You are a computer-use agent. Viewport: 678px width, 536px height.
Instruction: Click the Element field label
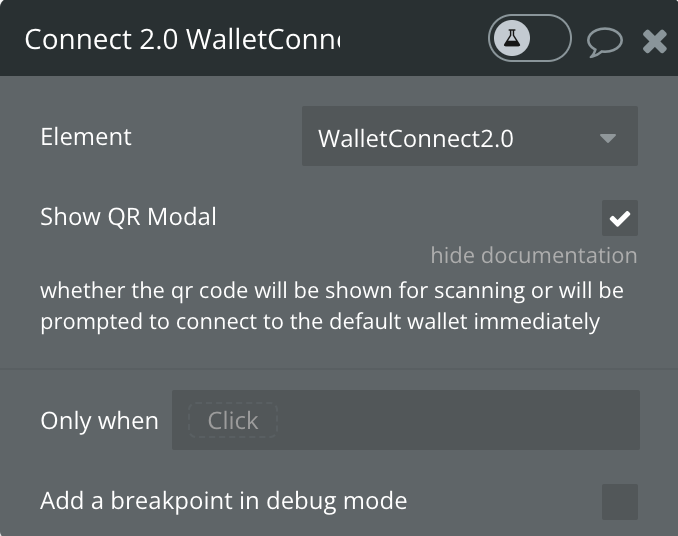click(x=86, y=137)
